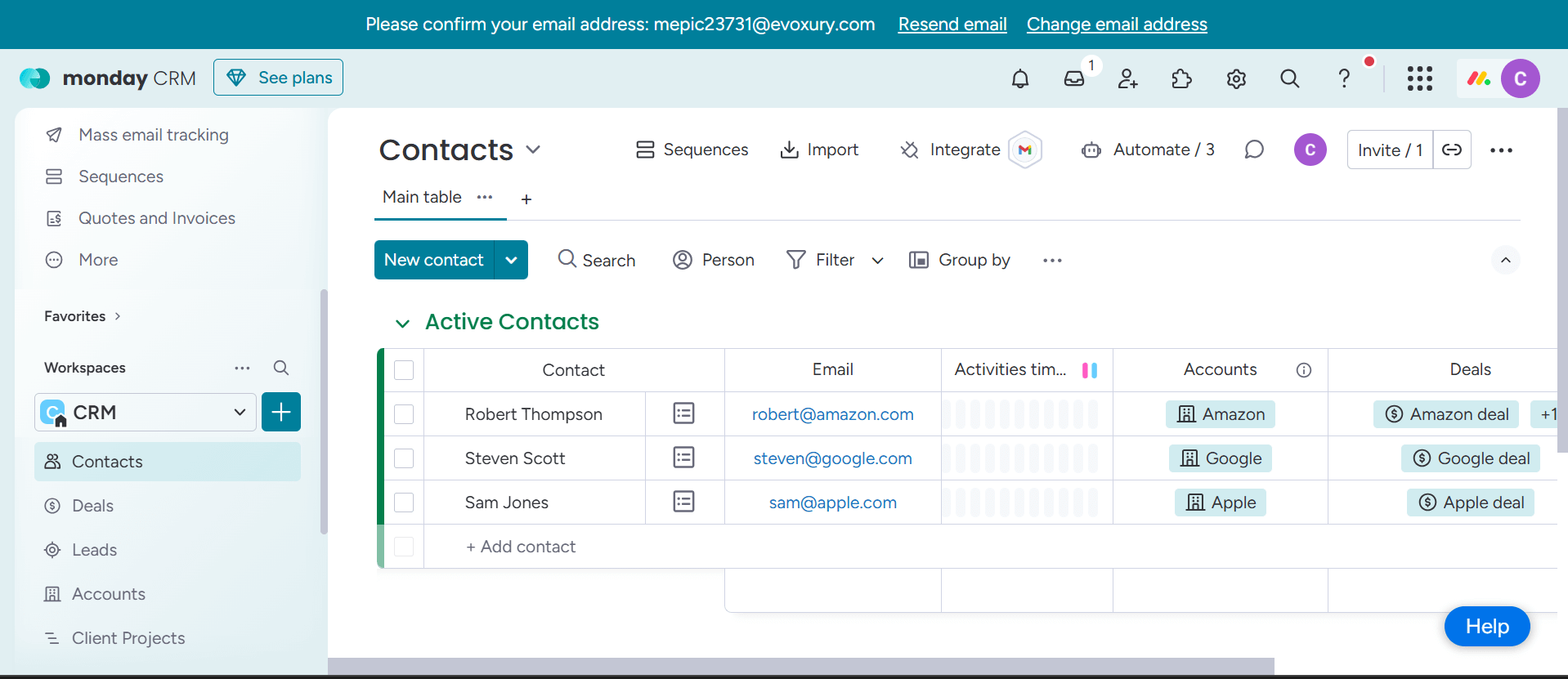The width and height of the screenshot is (1568, 679).
Task: Open the products switcher grid icon
Action: pyautogui.click(x=1419, y=78)
